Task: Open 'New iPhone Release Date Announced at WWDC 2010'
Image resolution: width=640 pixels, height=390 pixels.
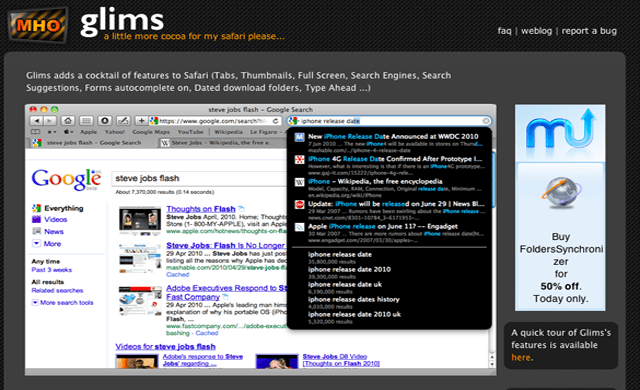Action: tap(393, 136)
